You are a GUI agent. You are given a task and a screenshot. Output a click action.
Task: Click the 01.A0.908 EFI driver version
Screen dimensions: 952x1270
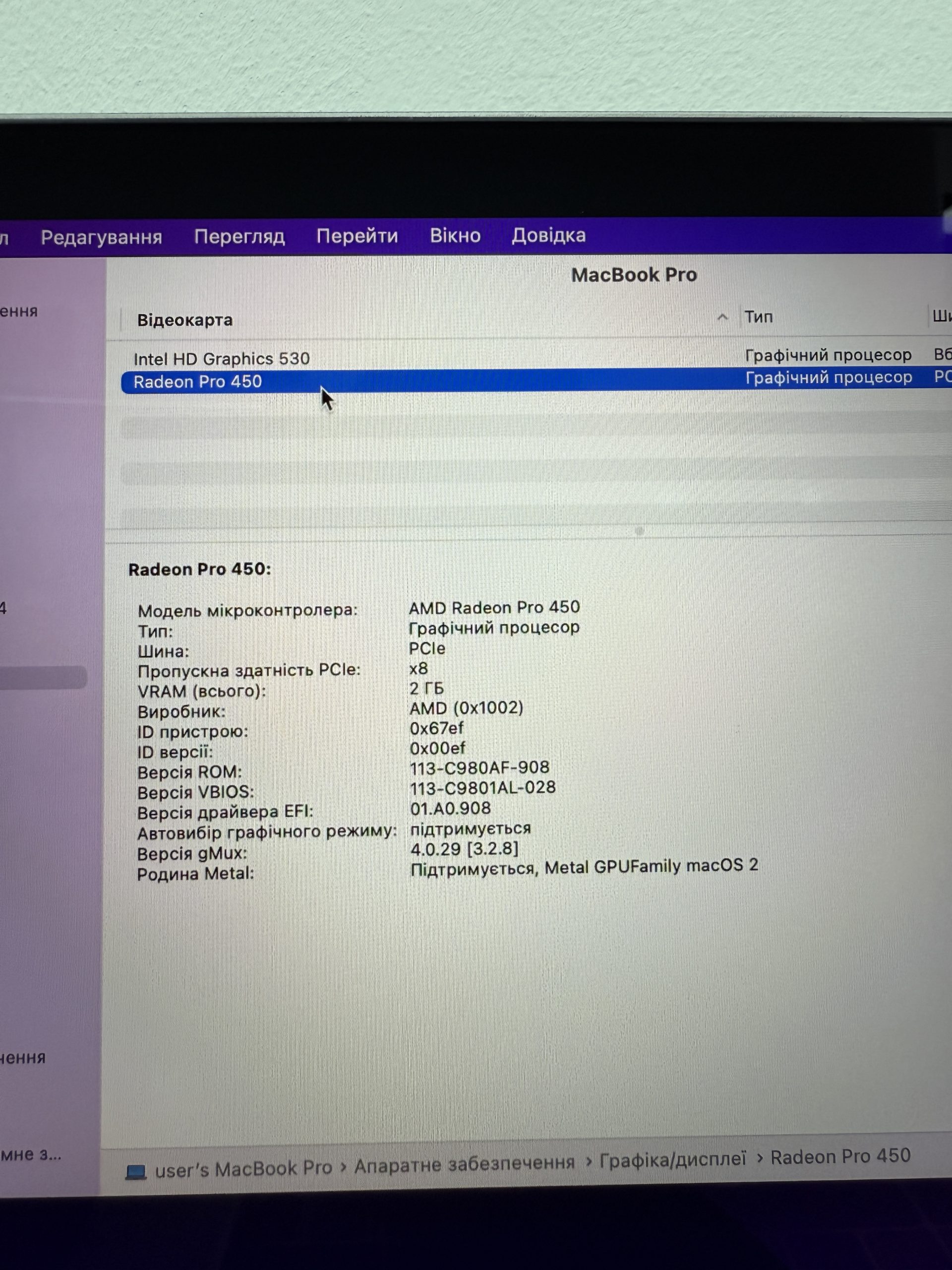click(x=450, y=809)
